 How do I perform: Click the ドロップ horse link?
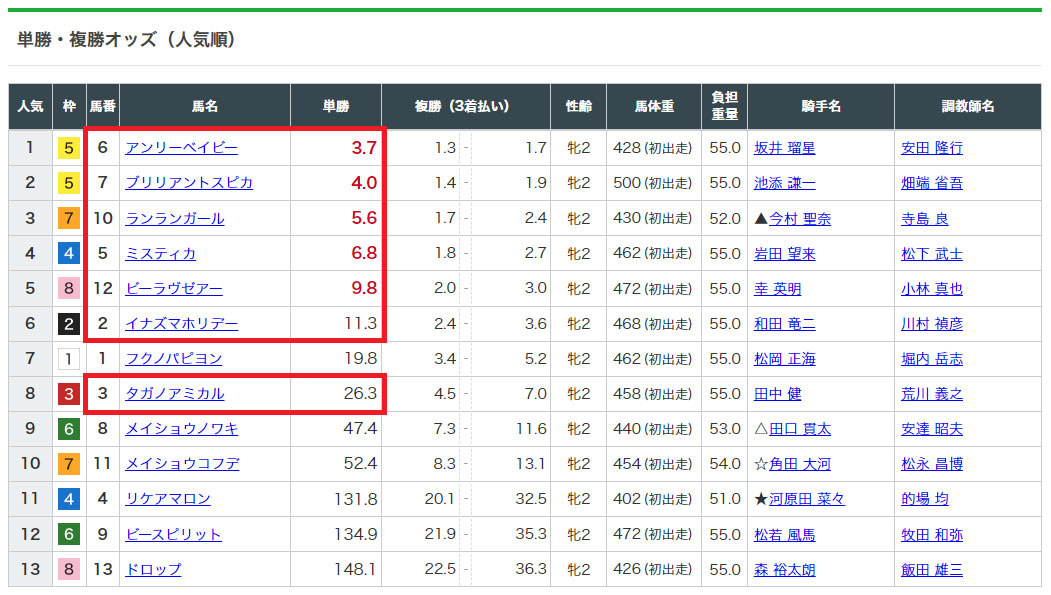point(153,569)
